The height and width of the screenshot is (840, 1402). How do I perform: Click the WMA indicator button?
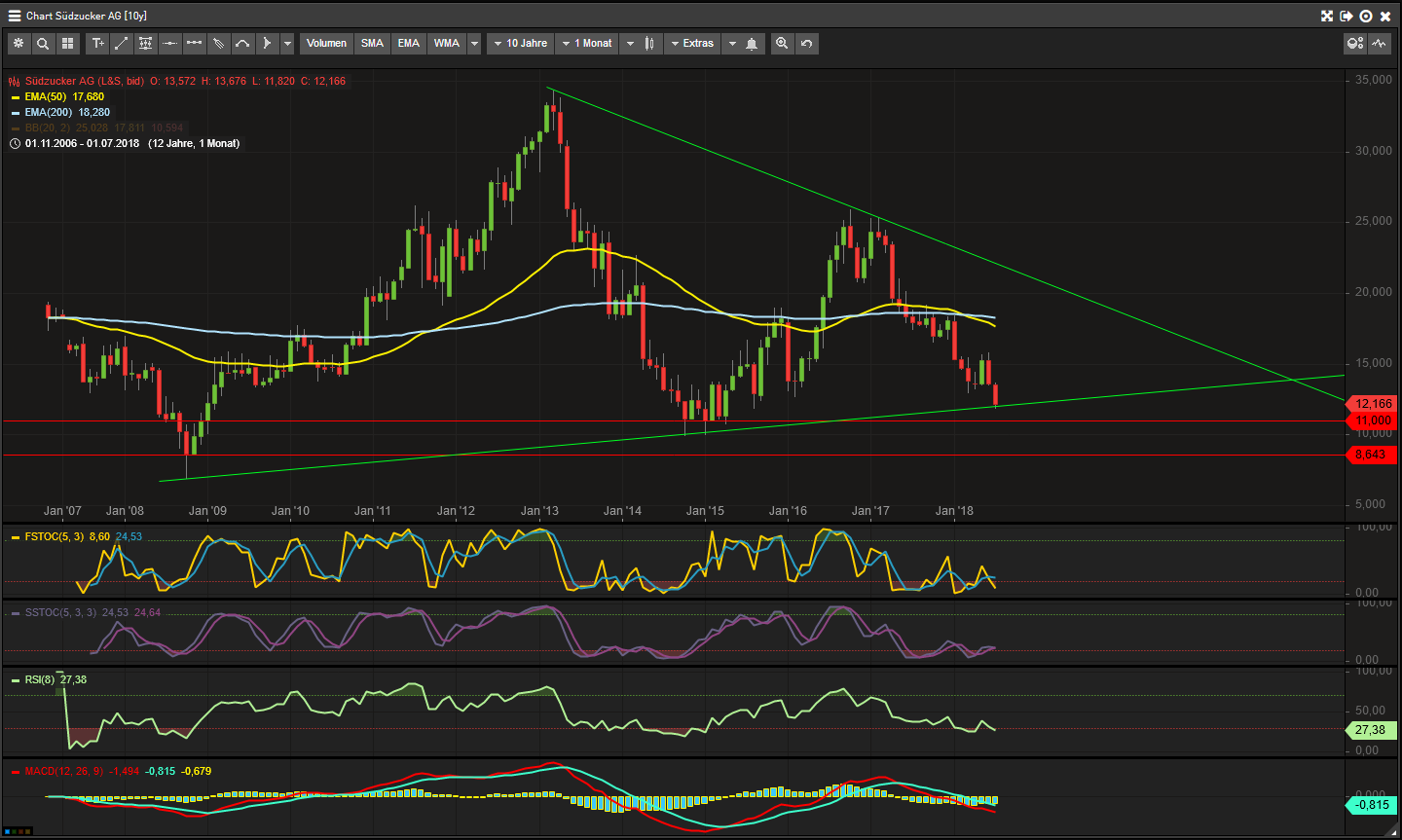pos(446,44)
